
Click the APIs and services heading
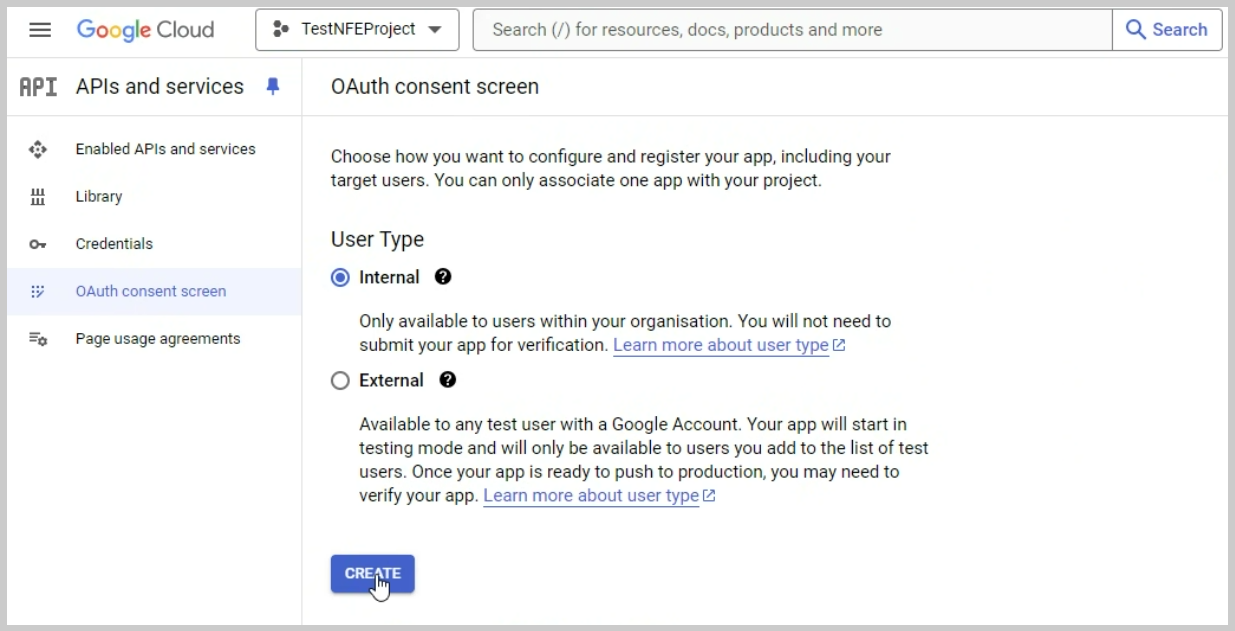tap(160, 87)
